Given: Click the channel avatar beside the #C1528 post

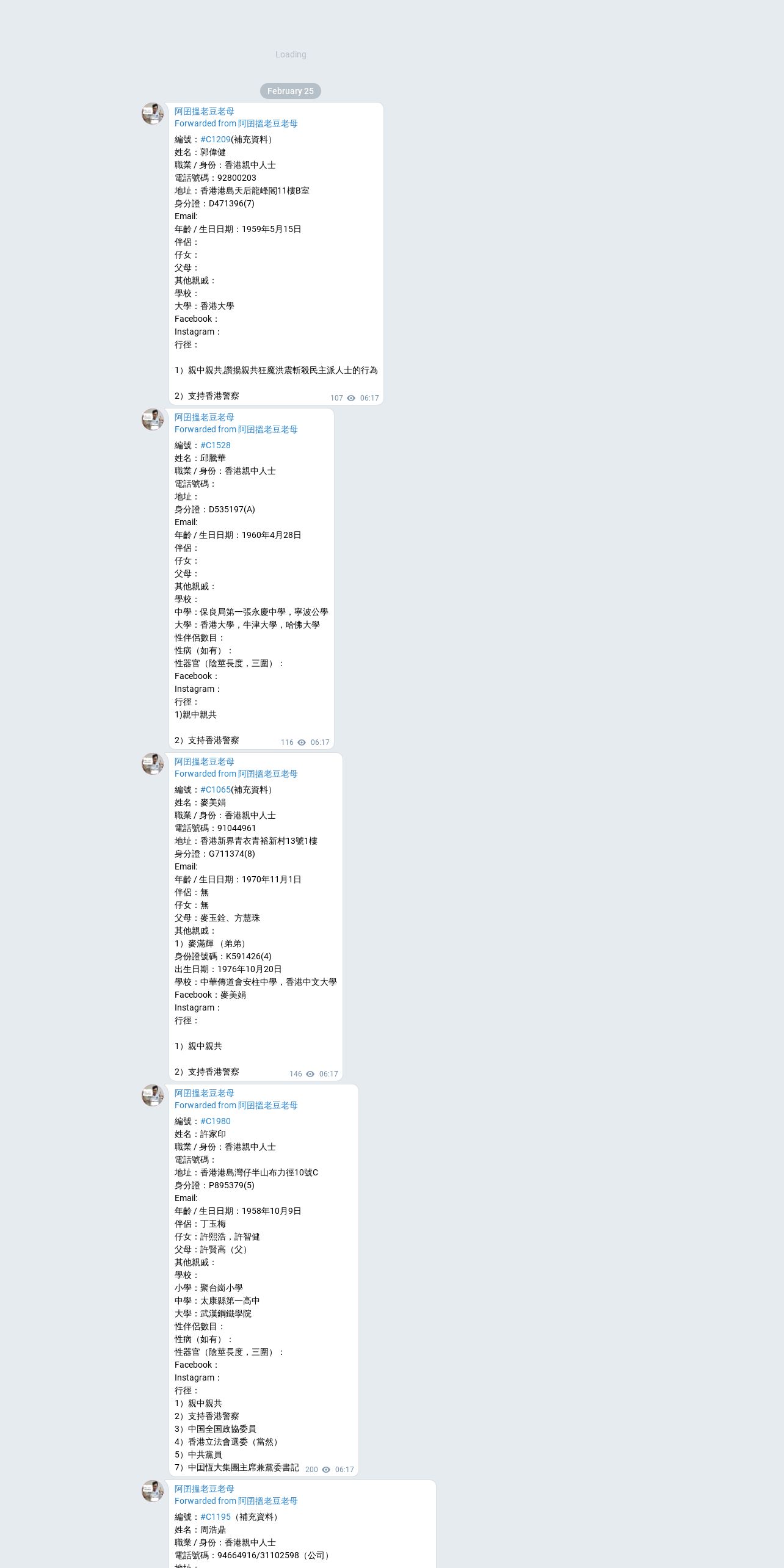Looking at the screenshot, I should 153,419.
